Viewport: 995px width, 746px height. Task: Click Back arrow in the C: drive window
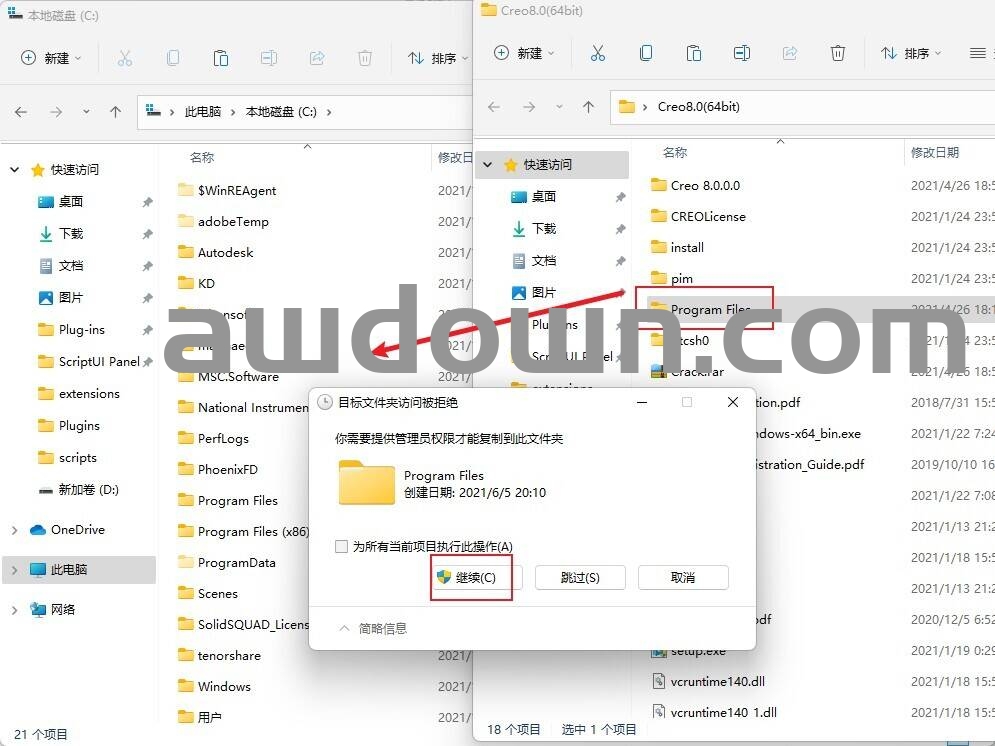tap(21, 112)
